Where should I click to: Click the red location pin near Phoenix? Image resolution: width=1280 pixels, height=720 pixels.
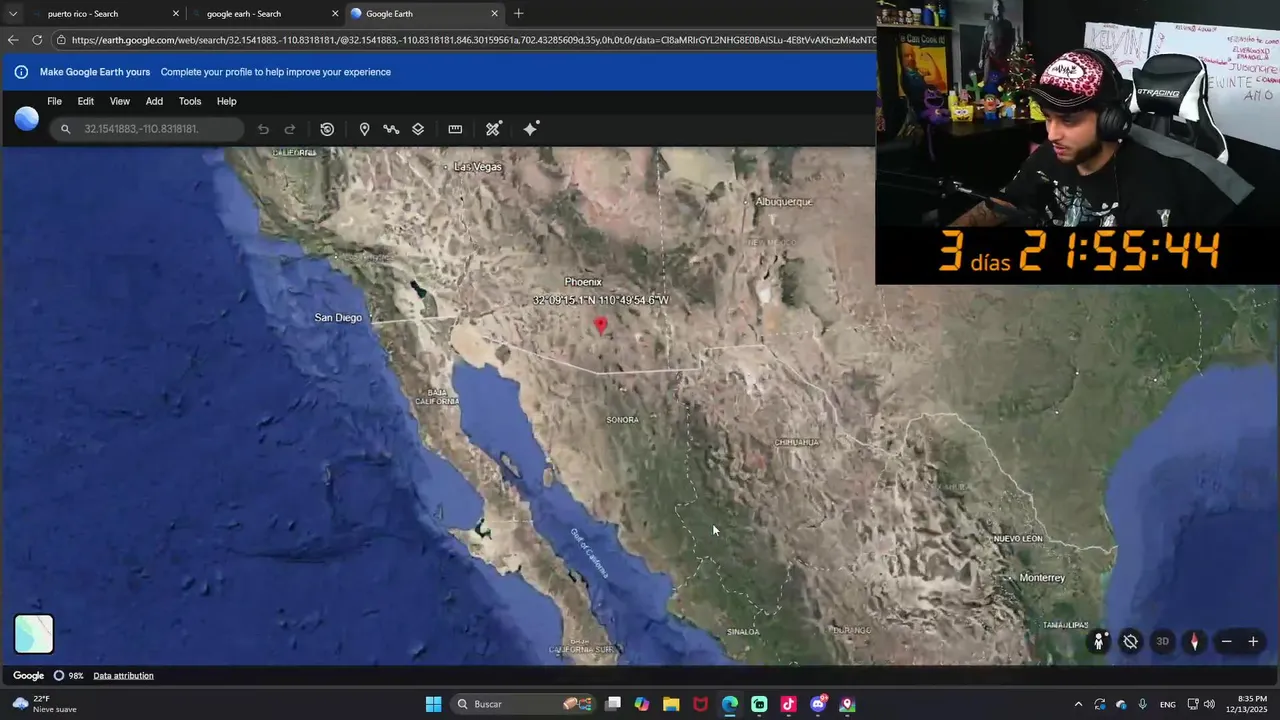[x=600, y=324]
